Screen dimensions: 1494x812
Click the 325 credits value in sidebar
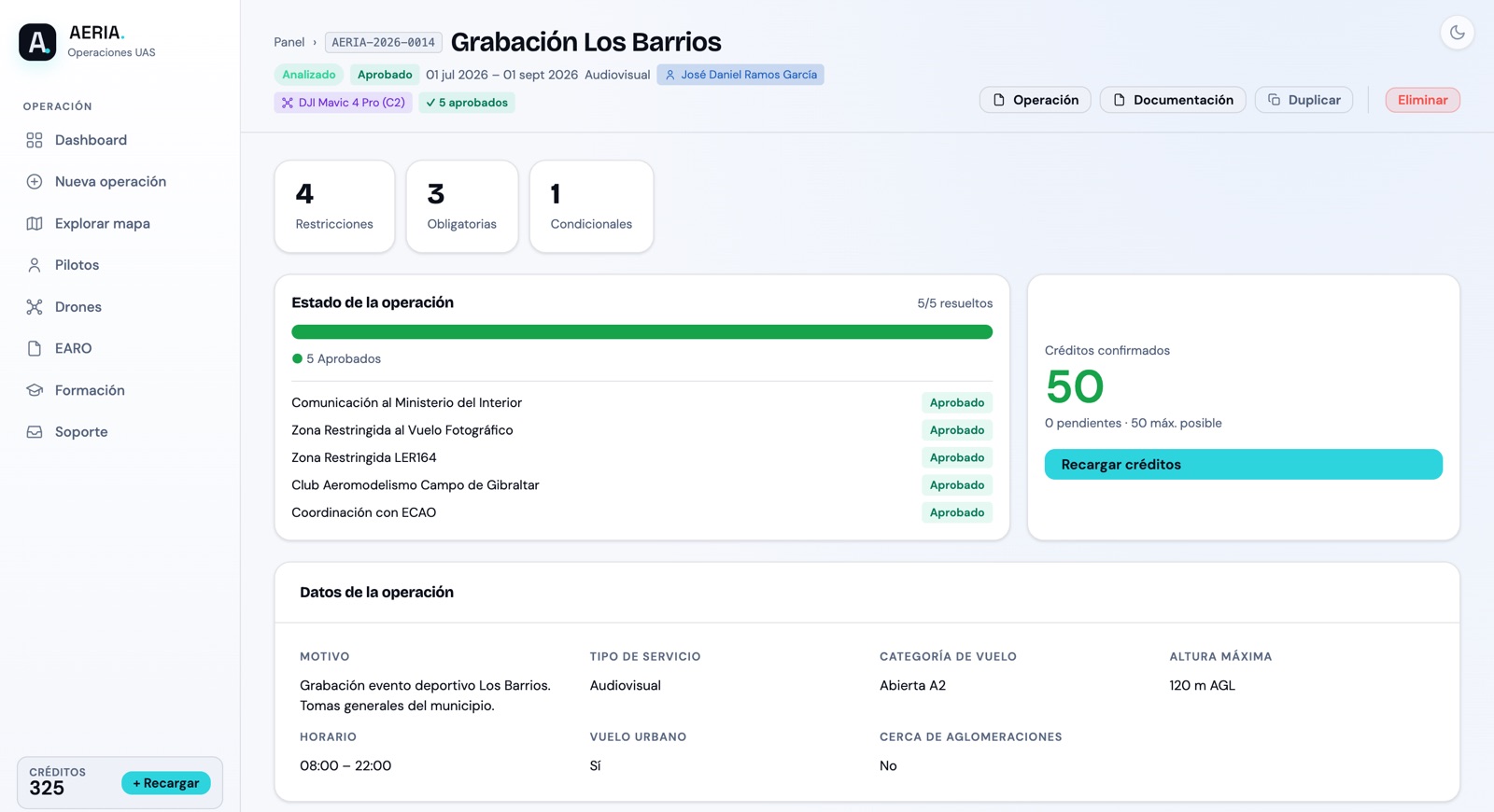click(x=47, y=789)
